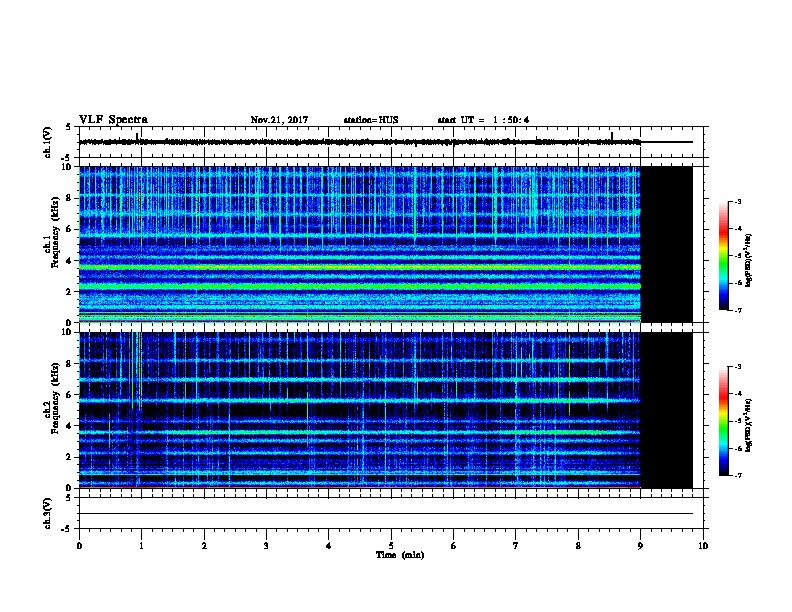Click the "-7" label on ch.1 colorbar
This screenshot has width=792, height=612.
coord(738,310)
